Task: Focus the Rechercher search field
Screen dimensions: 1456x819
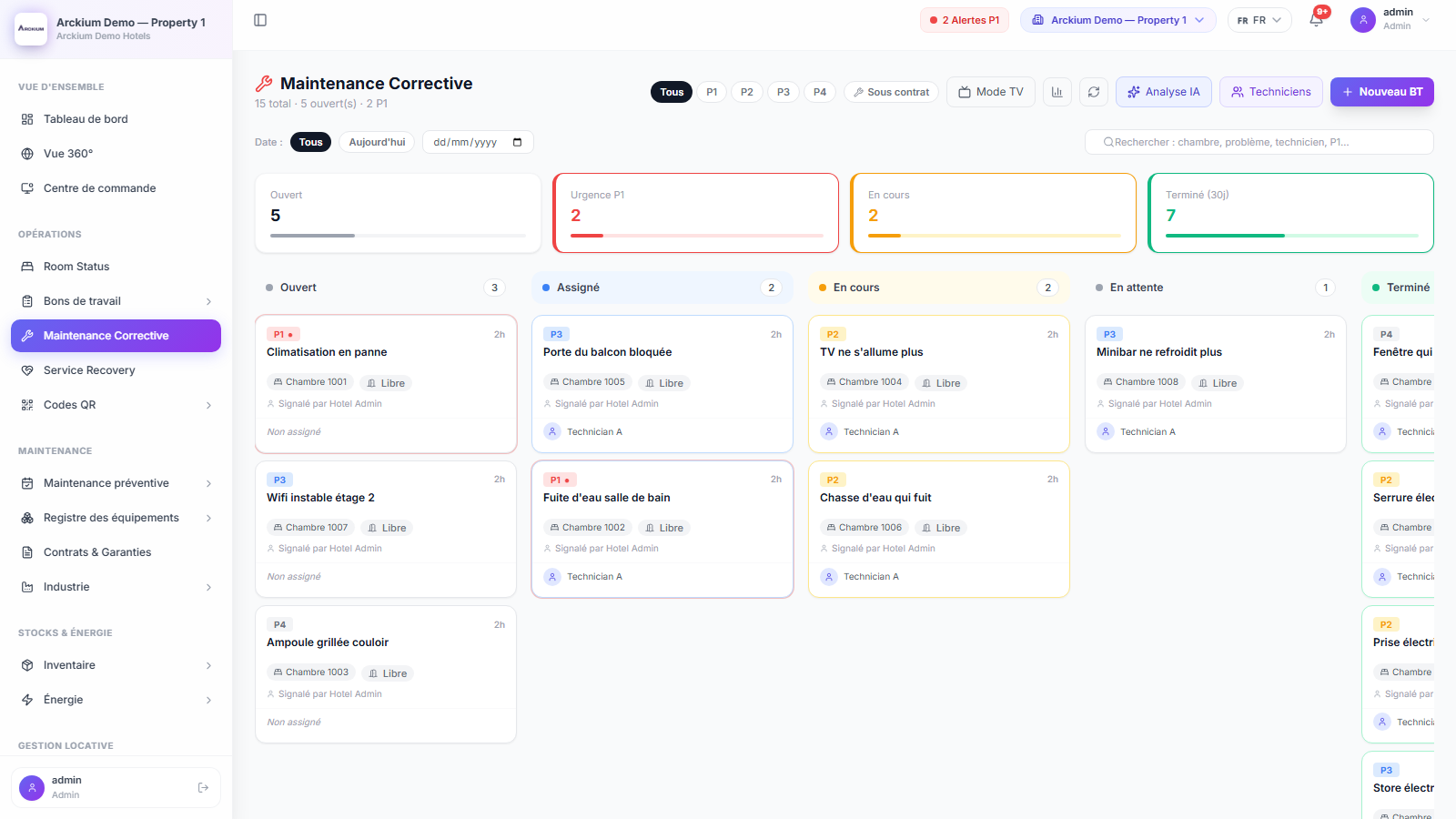Action: point(1259,142)
